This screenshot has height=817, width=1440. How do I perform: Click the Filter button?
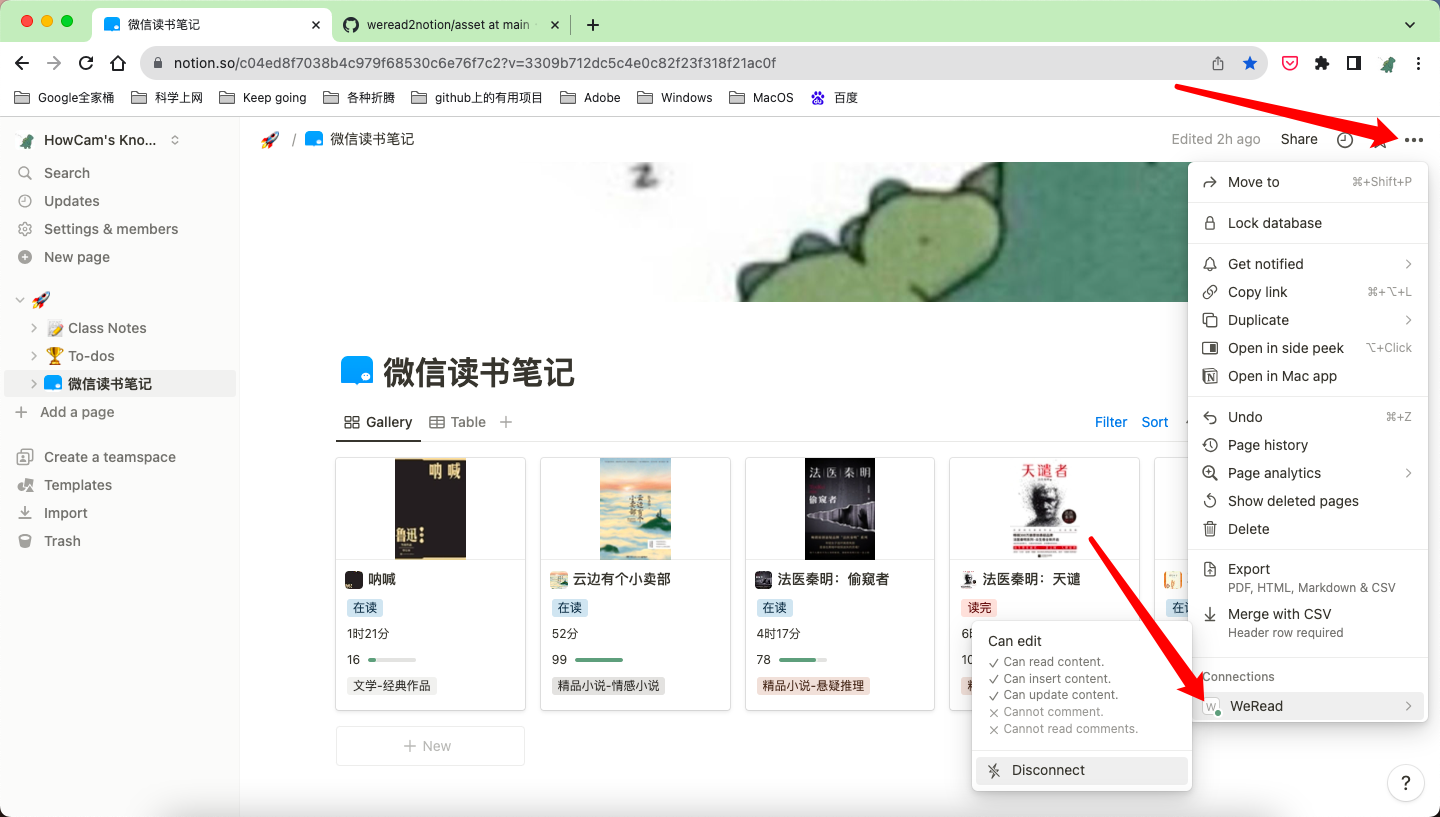point(1111,422)
